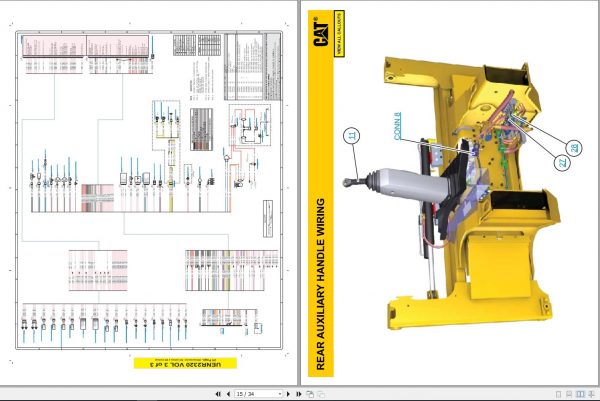Open callout number 27
Viewport: 600px width, 401px height.
coord(562,163)
